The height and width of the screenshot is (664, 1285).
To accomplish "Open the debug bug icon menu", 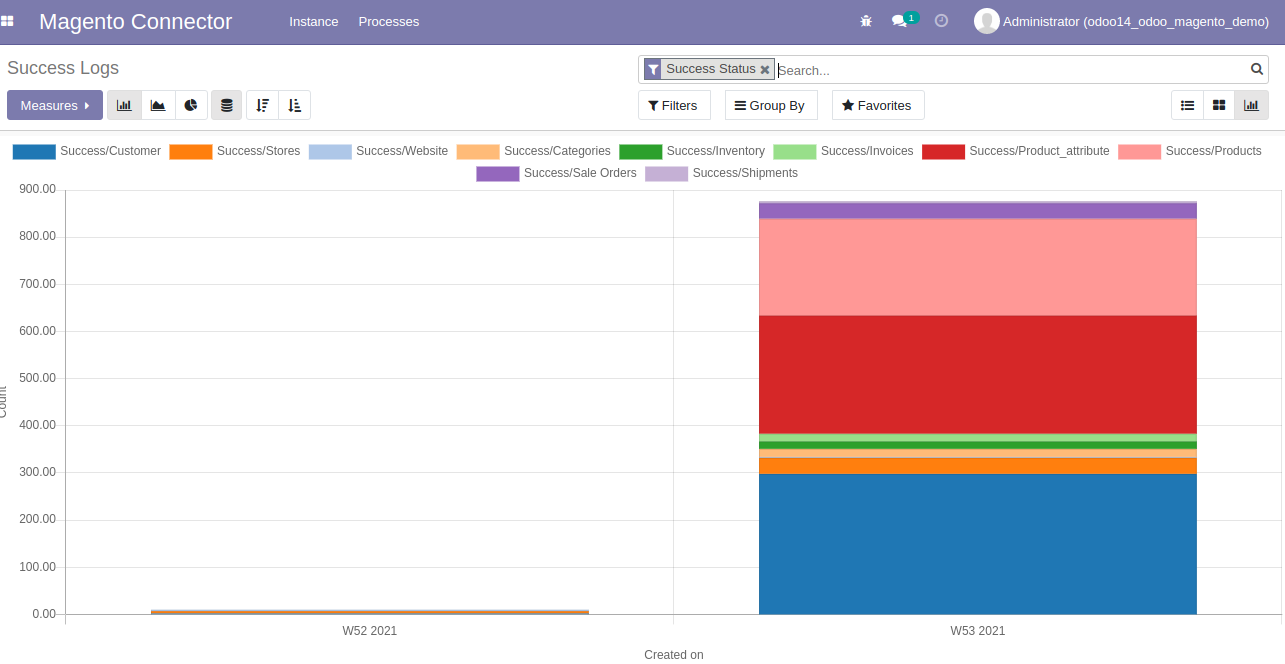I will (866, 21).
